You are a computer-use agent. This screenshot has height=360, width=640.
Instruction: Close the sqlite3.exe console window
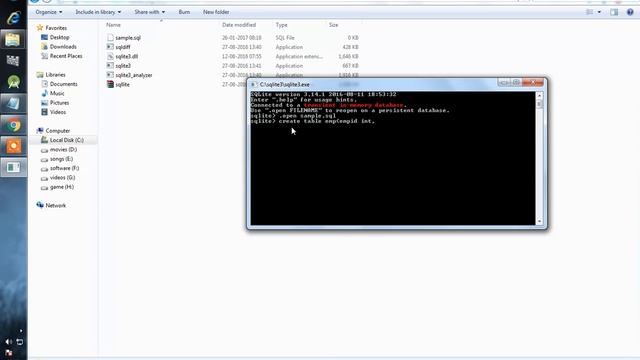pyautogui.click(x=533, y=82)
